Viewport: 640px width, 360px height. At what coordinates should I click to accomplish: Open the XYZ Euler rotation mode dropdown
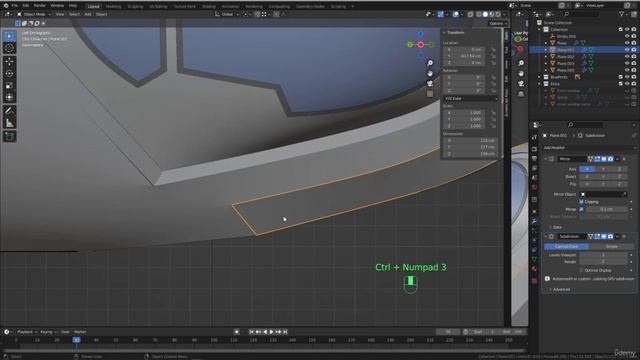(470, 98)
